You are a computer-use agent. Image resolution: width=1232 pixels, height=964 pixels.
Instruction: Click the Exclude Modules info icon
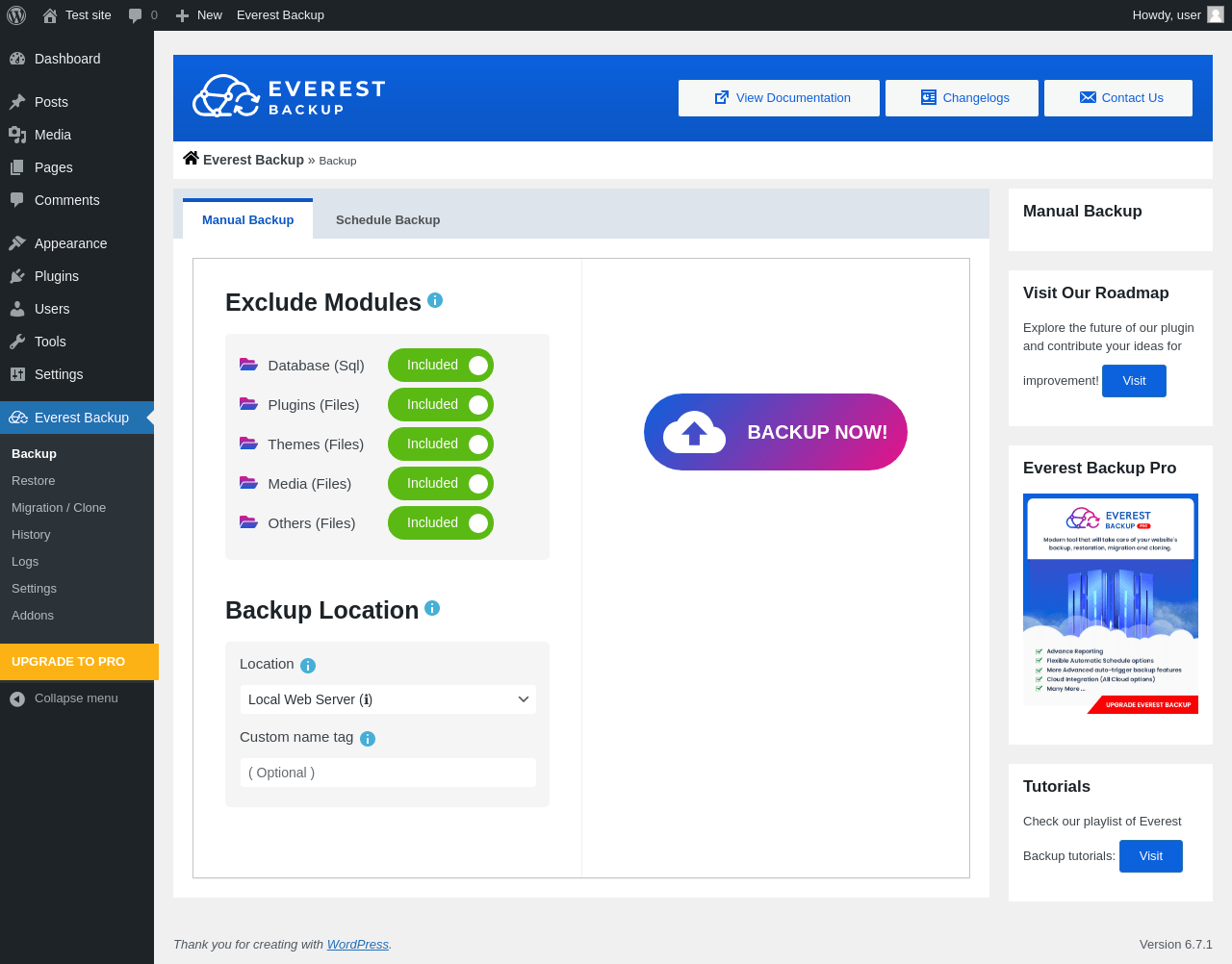coord(435,300)
